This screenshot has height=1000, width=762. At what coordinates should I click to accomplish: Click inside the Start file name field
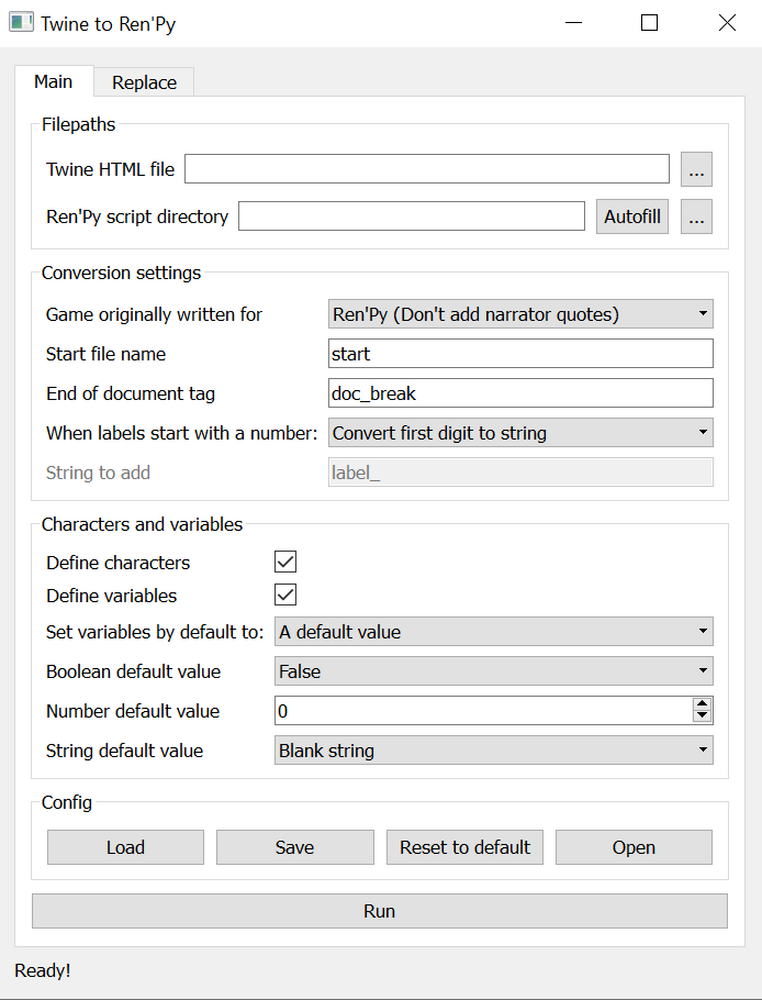tap(520, 353)
